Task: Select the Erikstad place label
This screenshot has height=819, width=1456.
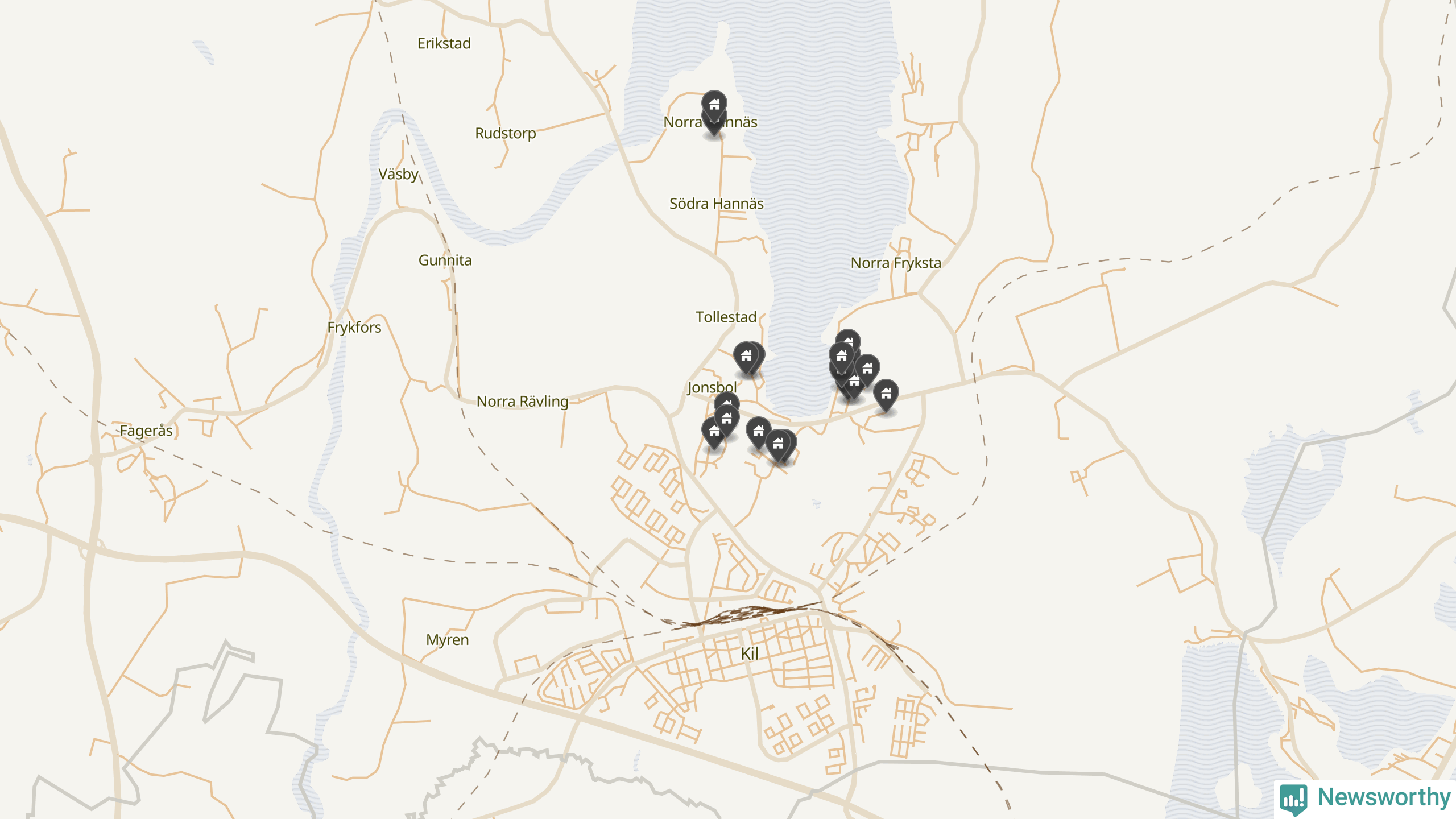Action: point(444,43)
